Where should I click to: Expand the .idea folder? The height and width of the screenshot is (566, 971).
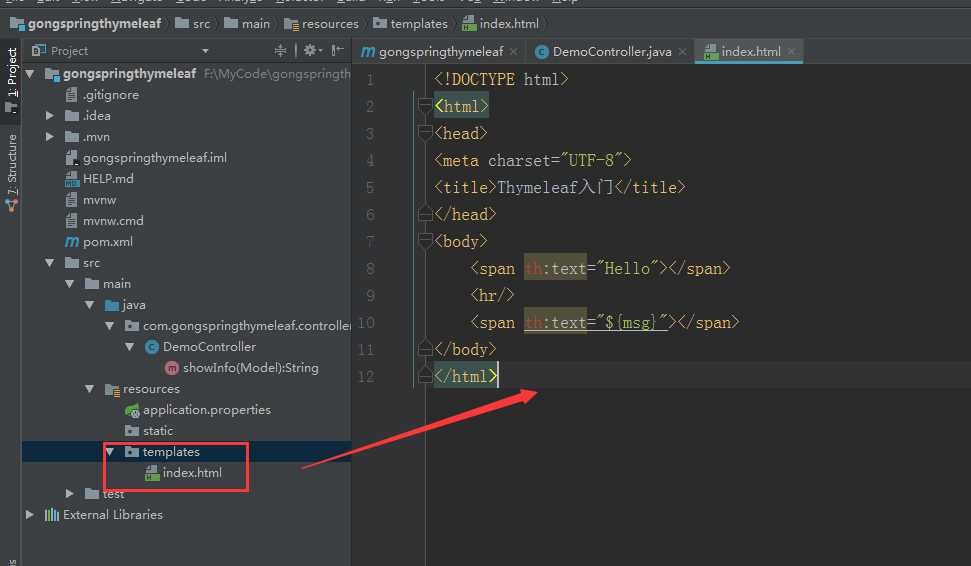(50, 116)
